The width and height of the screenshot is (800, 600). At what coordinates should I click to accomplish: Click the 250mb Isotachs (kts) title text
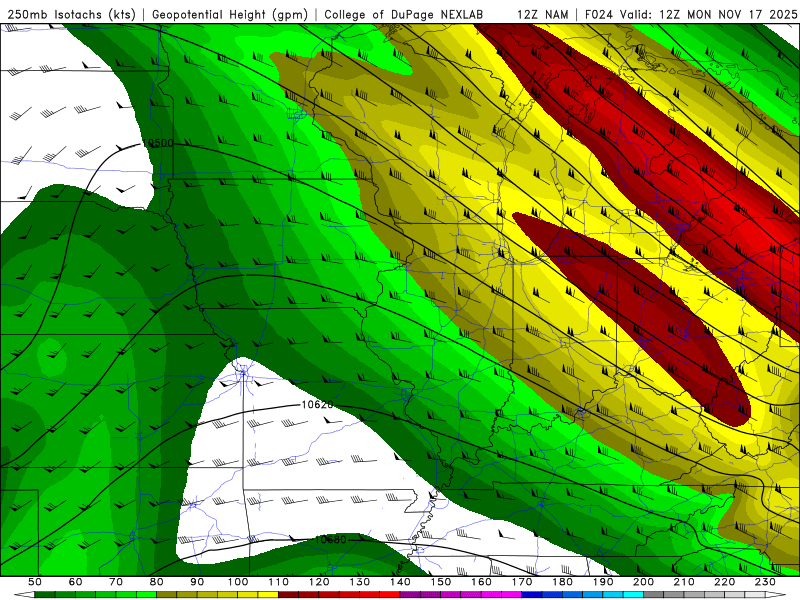pyautogui.click(x=71, y=15)
